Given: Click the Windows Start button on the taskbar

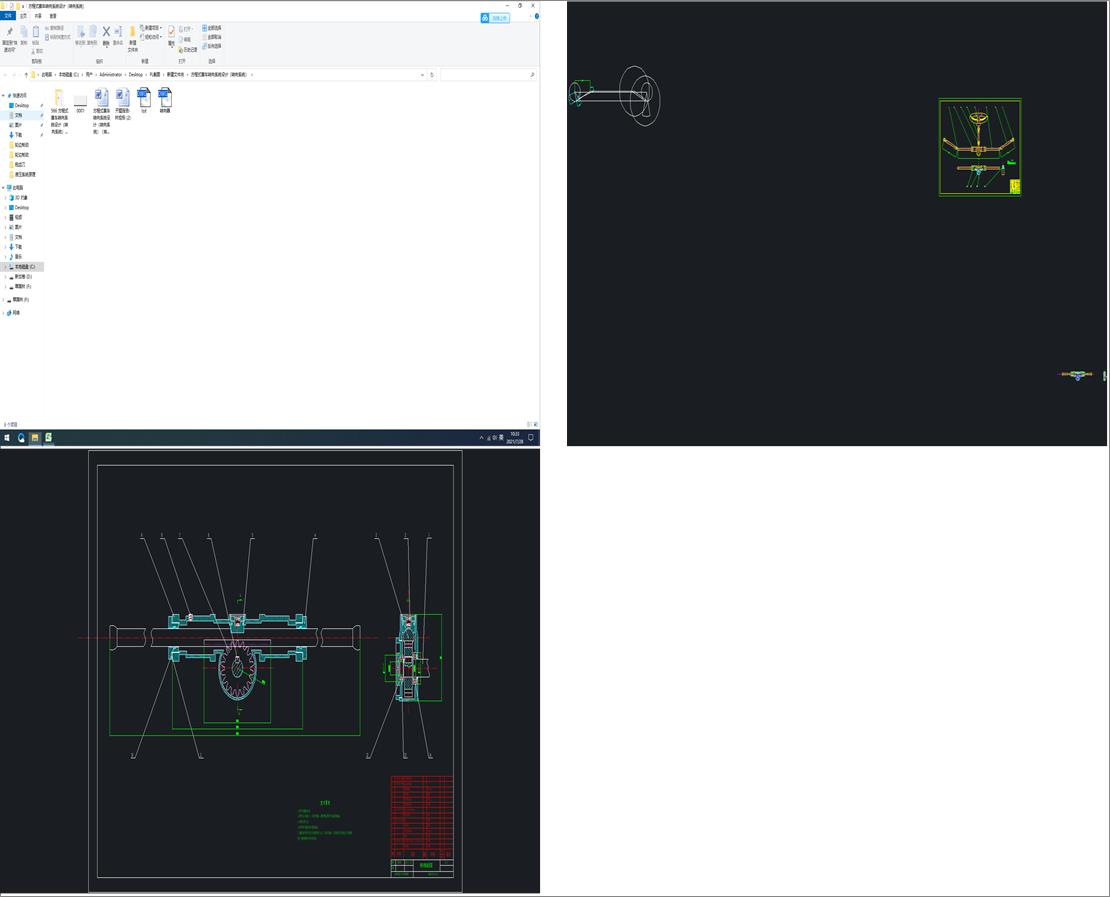Looking at the screenshot, I should [7, 438].
